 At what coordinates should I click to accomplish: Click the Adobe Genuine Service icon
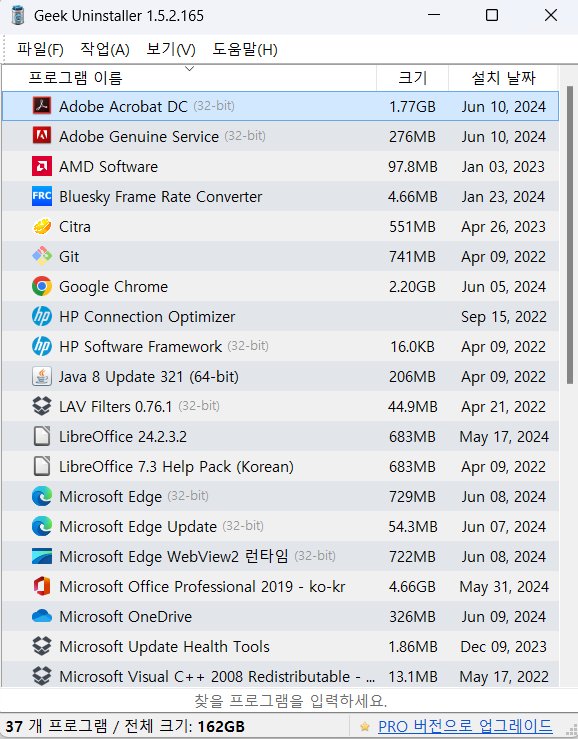point(42,136)
